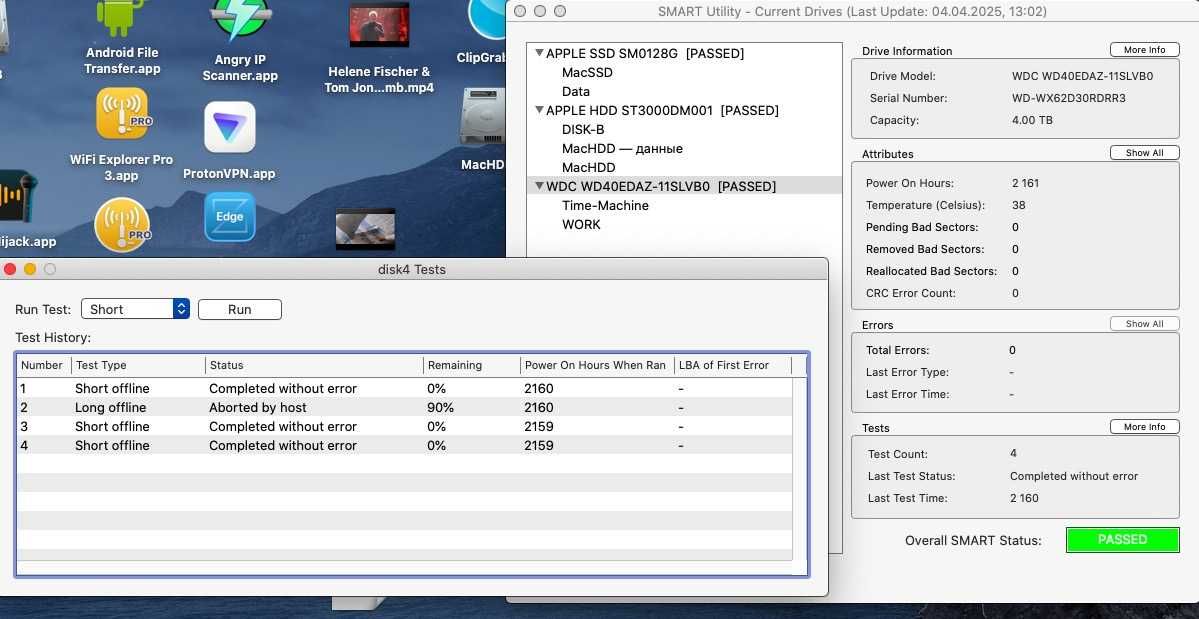Click serial number WD-WX62D30RDRR3 value
This screenshot has width=1199, height=619.
(1068, 98)
